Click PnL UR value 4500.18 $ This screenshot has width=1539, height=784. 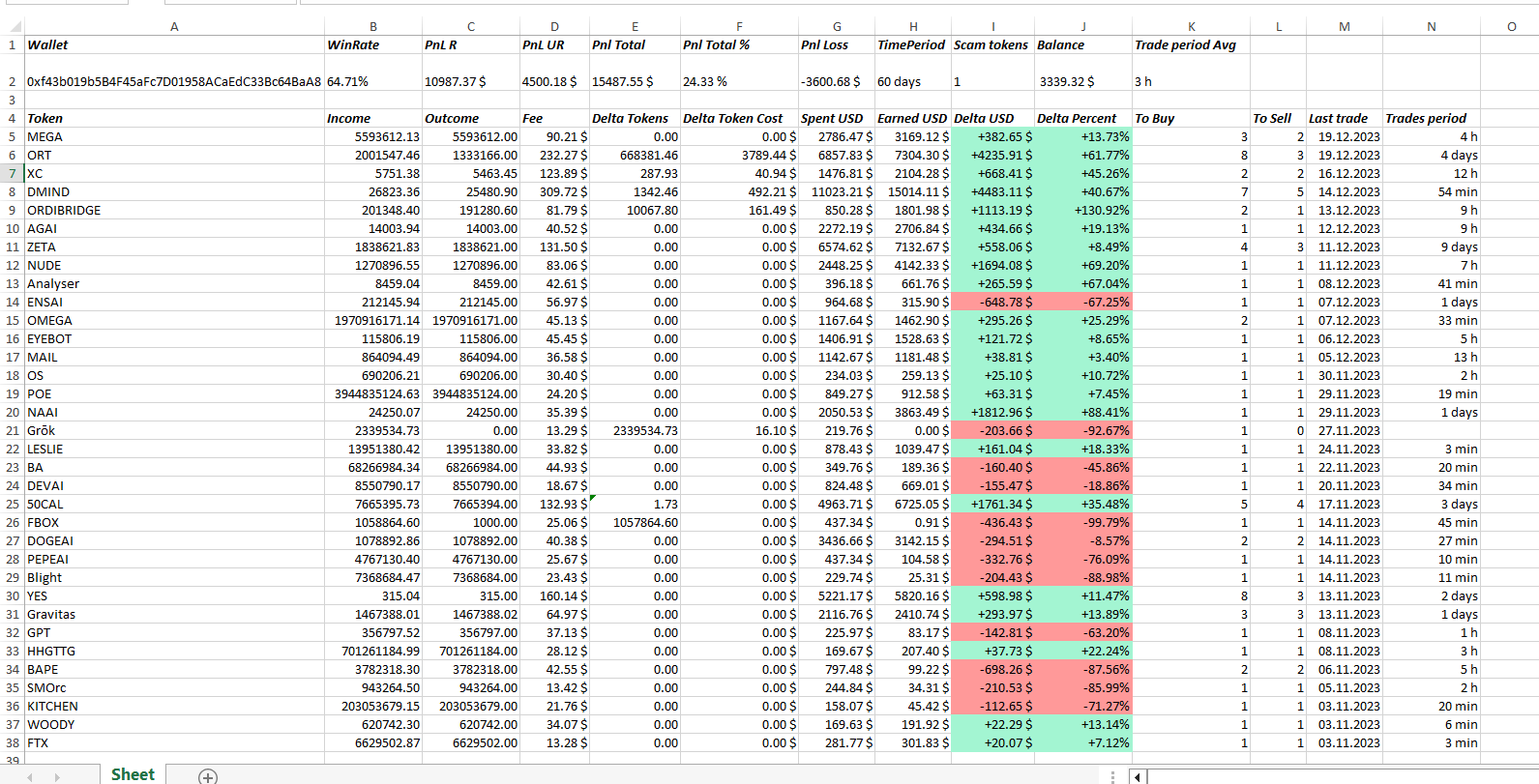[554, 73]
